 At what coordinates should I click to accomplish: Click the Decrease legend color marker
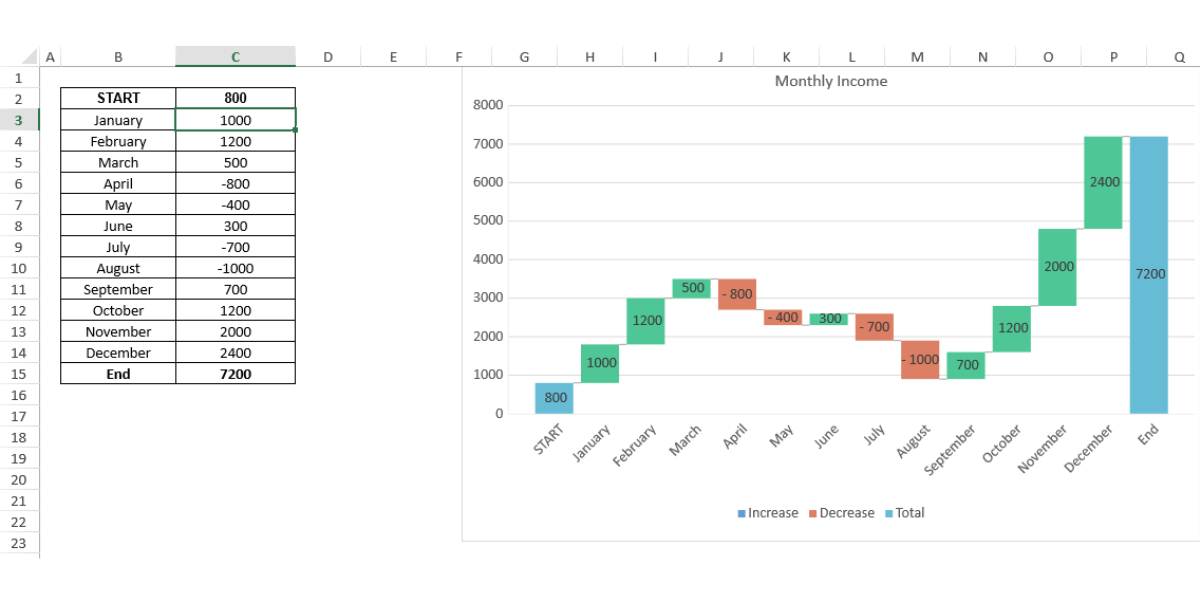point(812,513)
